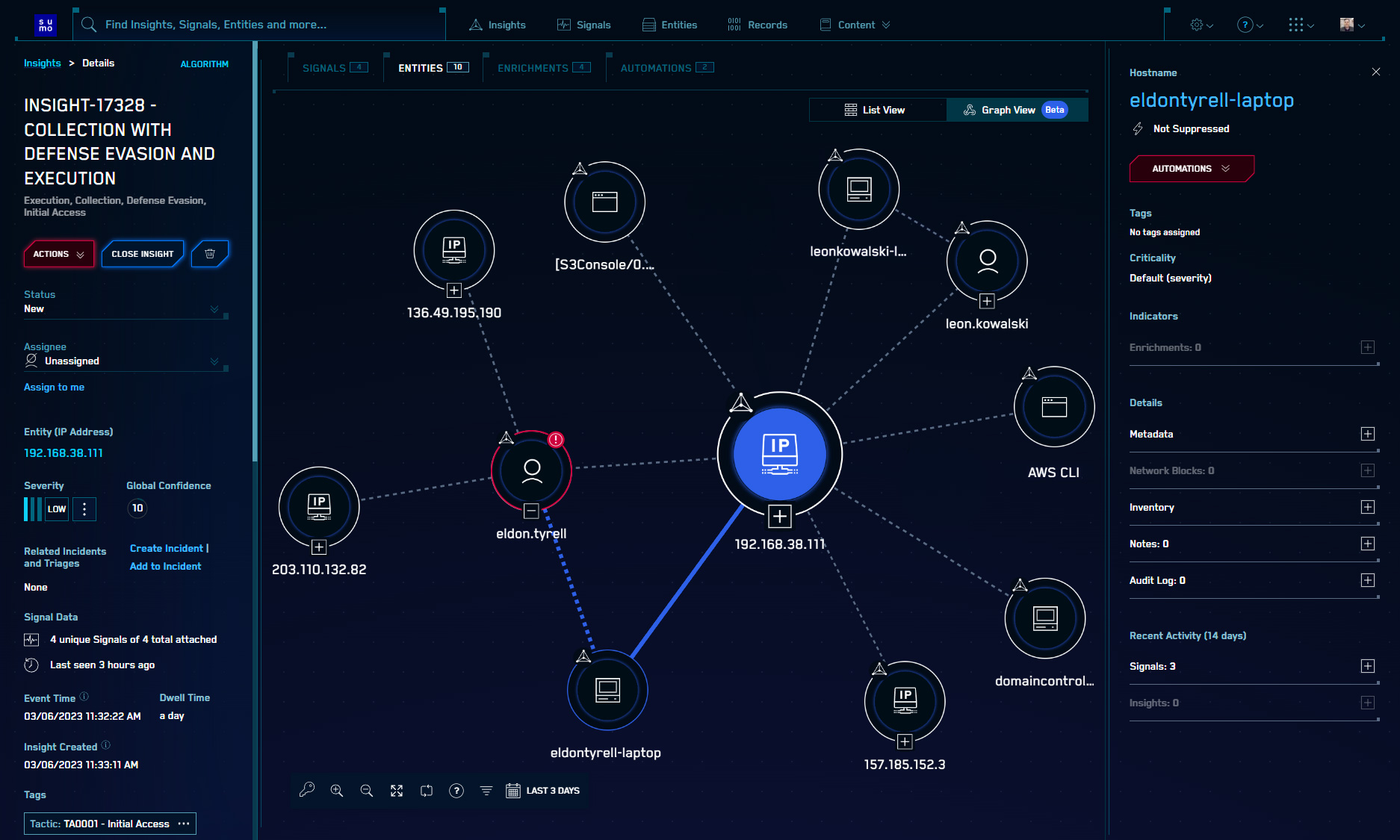The image size is (1400, 840).
Task: Refresh the graph with the reload icon
Action: coord(427,790)
